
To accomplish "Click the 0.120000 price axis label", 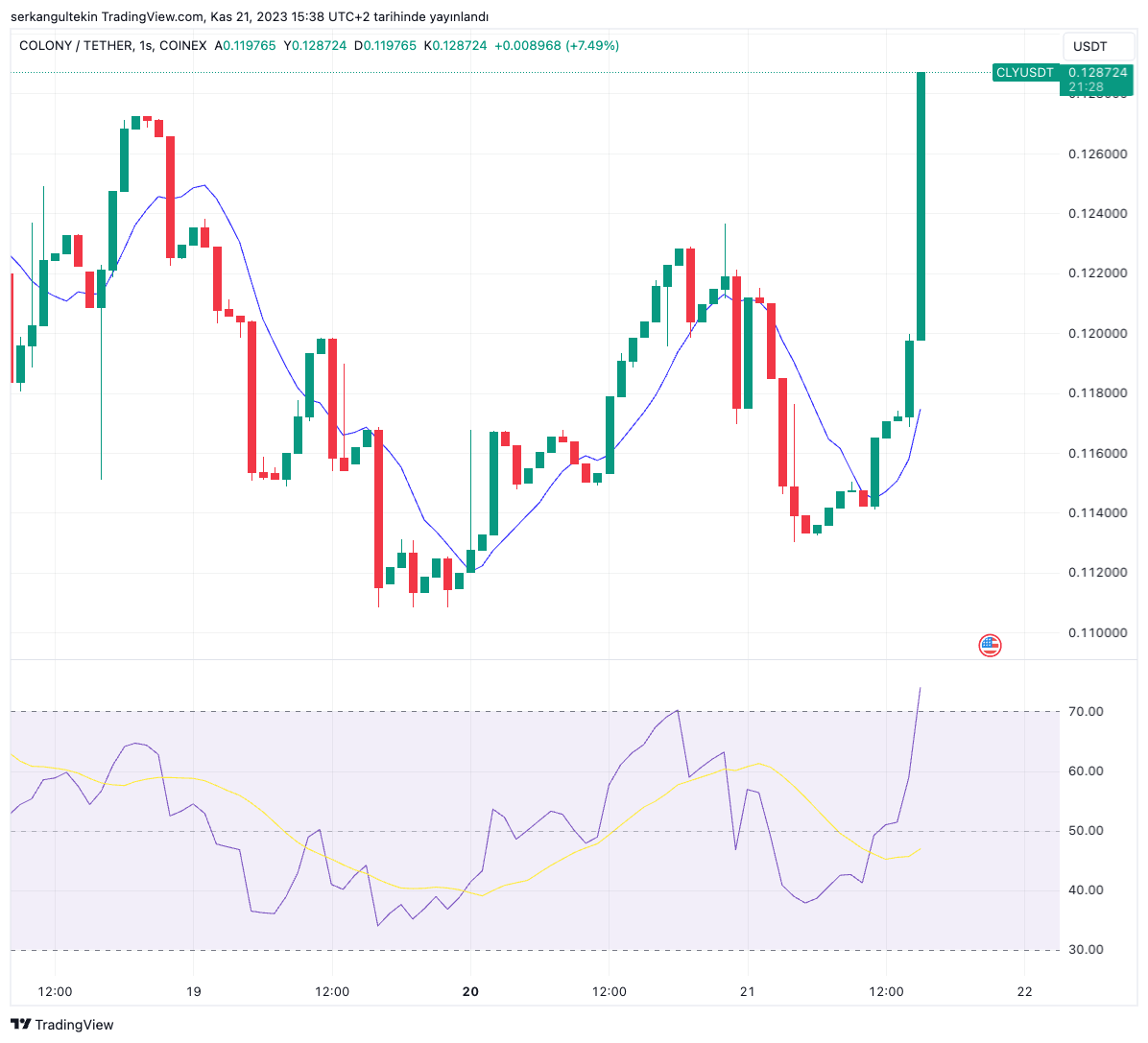I will pyautogui.click(x=1097, y=333).
